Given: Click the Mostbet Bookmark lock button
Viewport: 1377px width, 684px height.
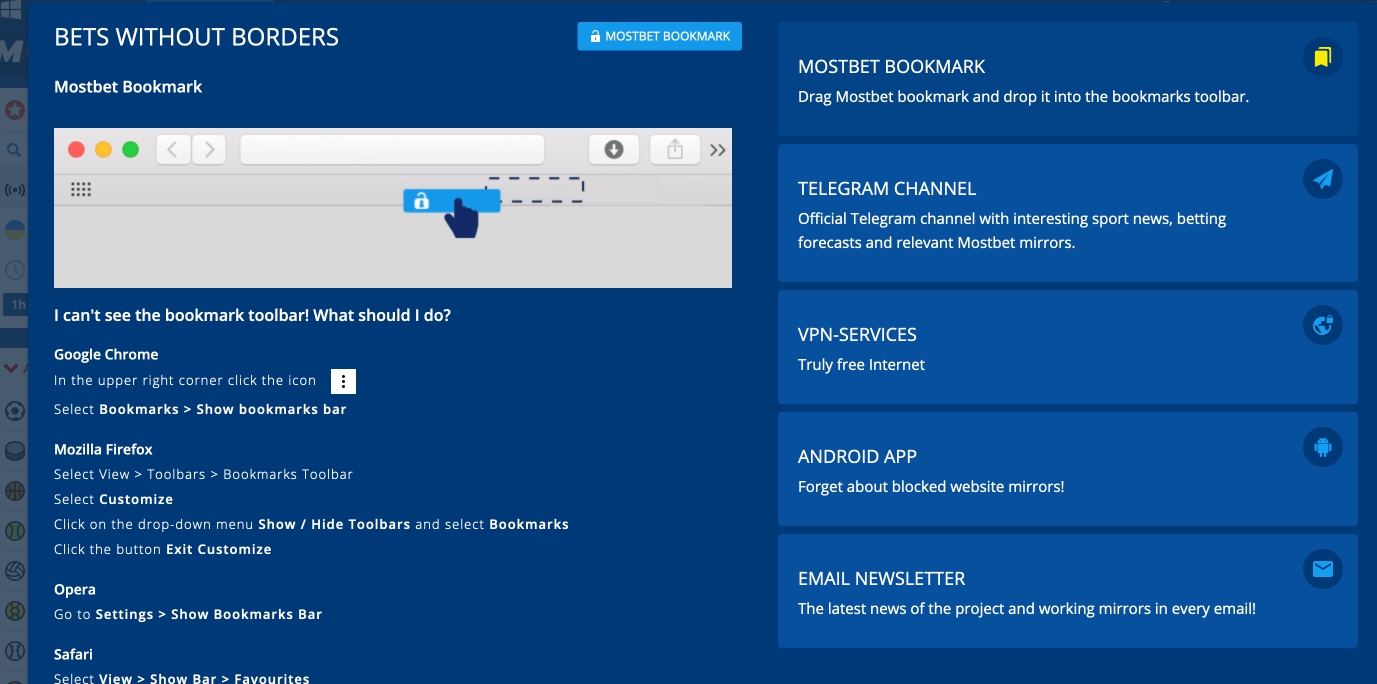Looking at the screenshot, I should pyautogui.click(x=659, y=36).
